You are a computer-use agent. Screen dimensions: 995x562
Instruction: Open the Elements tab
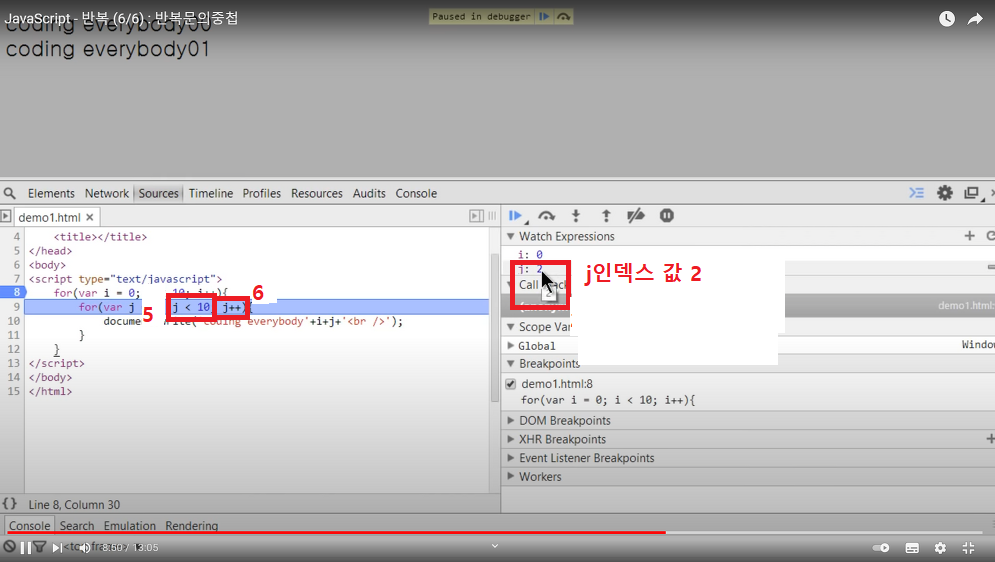pyautogui.click(x=51, y=193)
